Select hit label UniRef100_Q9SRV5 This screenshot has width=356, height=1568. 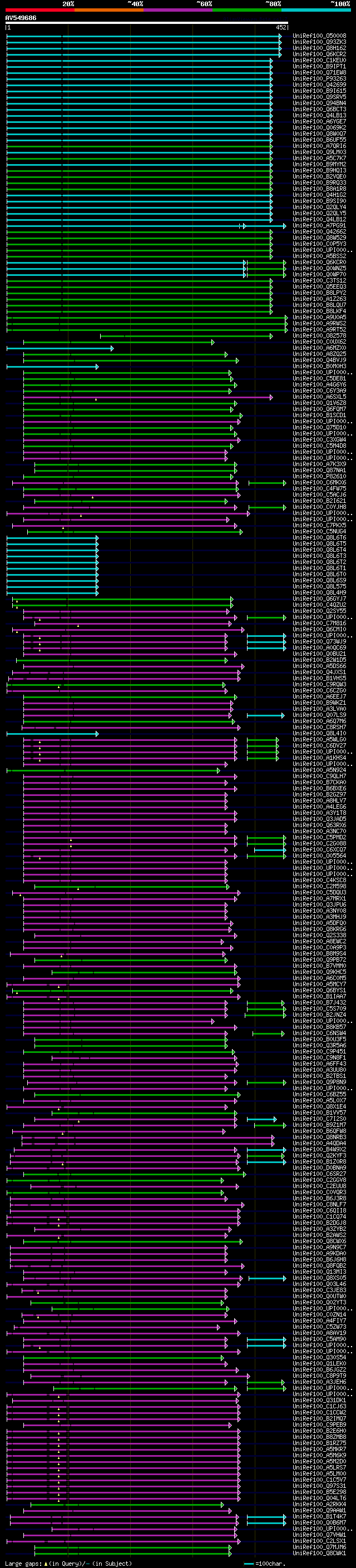tap(319, 97)
